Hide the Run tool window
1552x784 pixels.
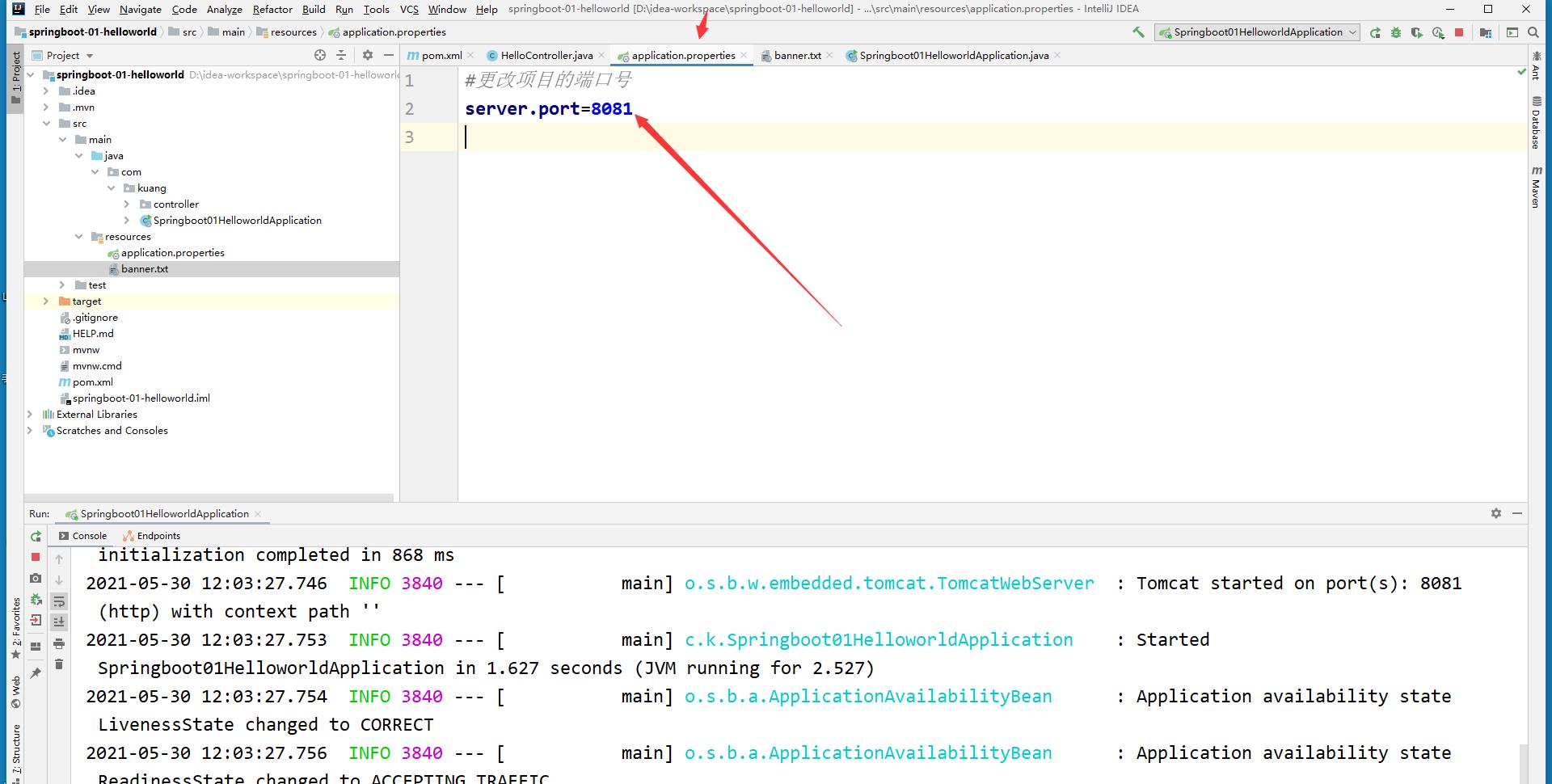click(1517, 513)
